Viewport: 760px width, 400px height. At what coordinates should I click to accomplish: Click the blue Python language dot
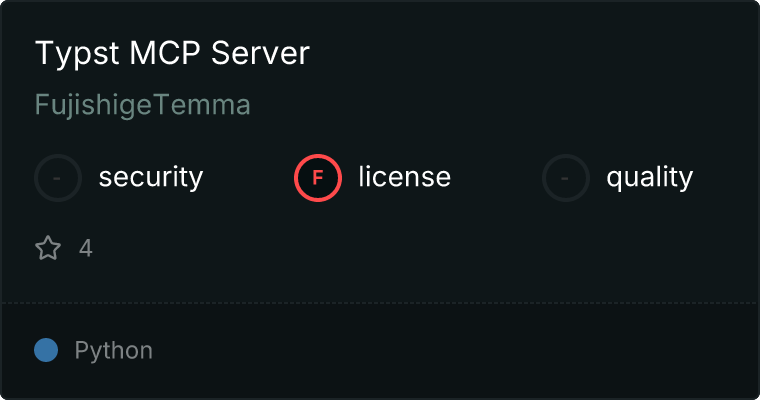(x=46, y=350)
